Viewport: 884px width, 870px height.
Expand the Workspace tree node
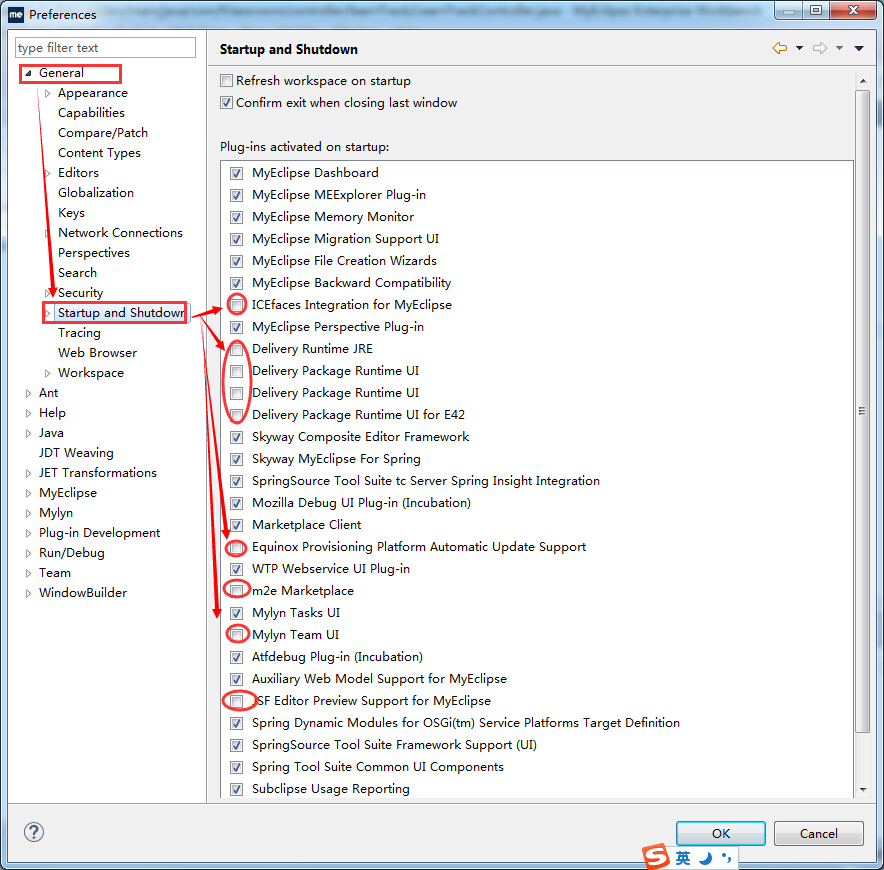47,373
